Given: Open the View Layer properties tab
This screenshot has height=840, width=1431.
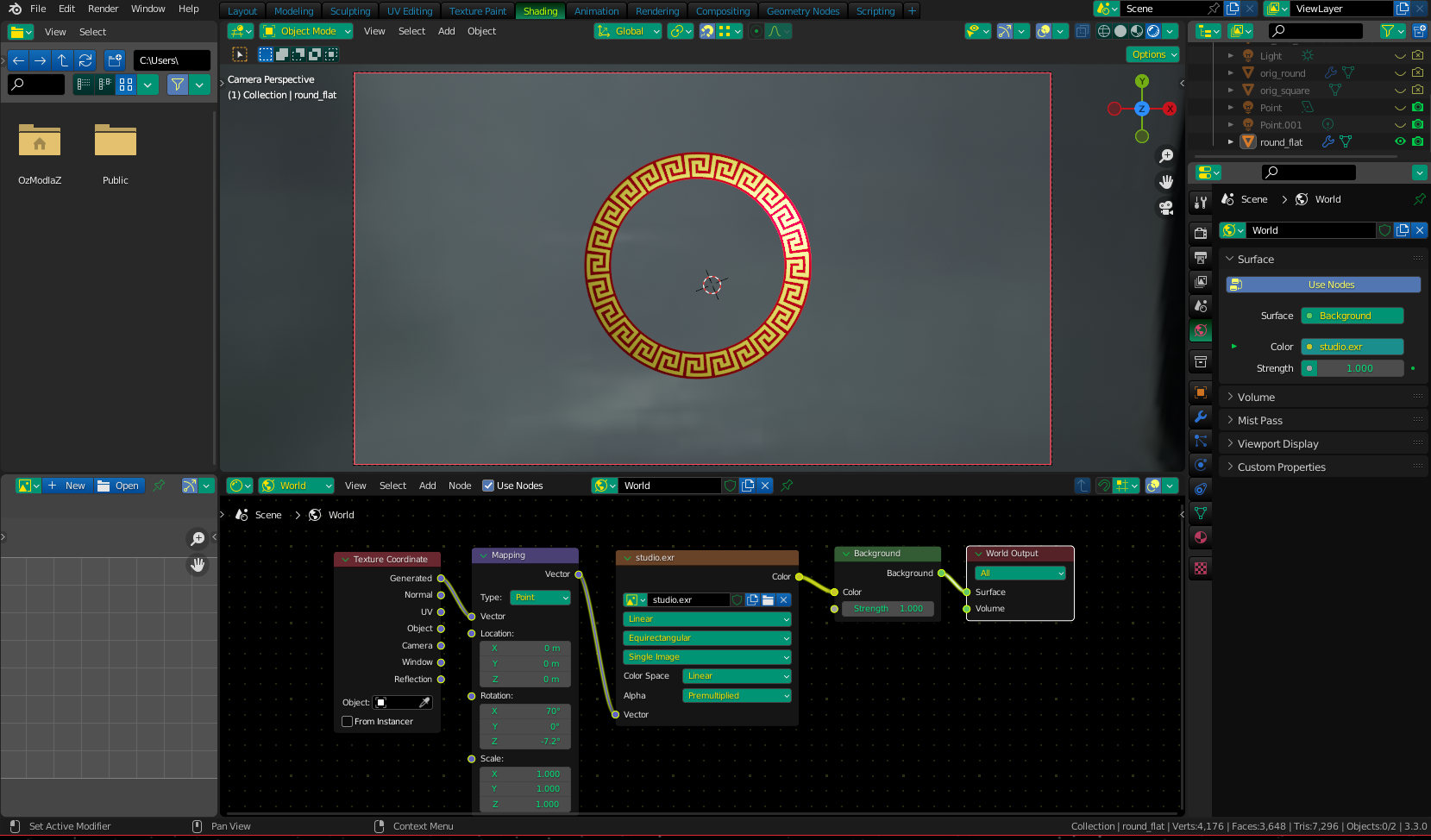Looking at the screenshot, I should pyautogui.click(x=1201, y=281).
